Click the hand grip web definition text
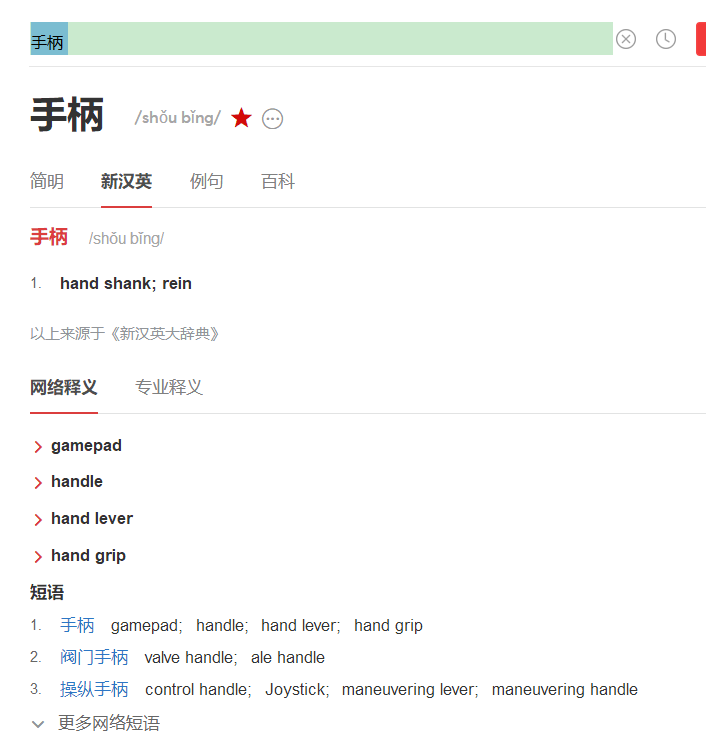 pyautogui.click(x=88, y=555)
